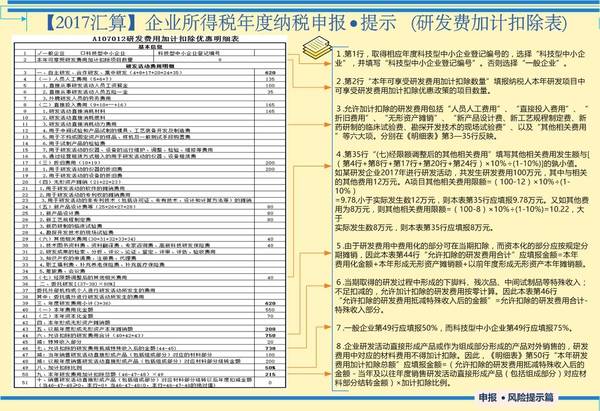The width and height of the screenshot is (600, 411).
Task: Click the stacked documents icon beside the notes
Action: [317, 48]
